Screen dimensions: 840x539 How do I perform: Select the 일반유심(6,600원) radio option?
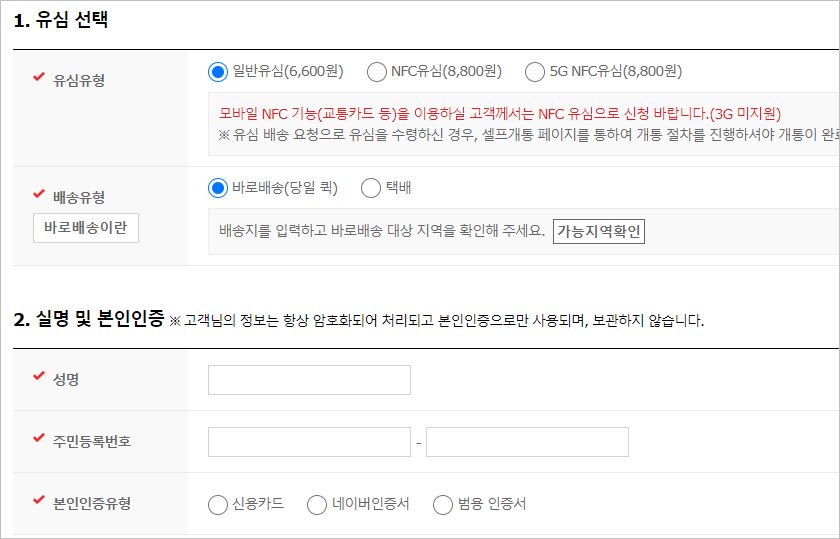pos(219,72)
